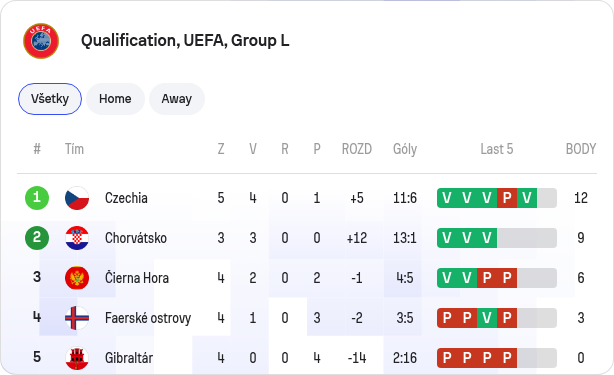614x375 pixels.
Task: Switch to the Home standings tab
Action: coord(115,99)
